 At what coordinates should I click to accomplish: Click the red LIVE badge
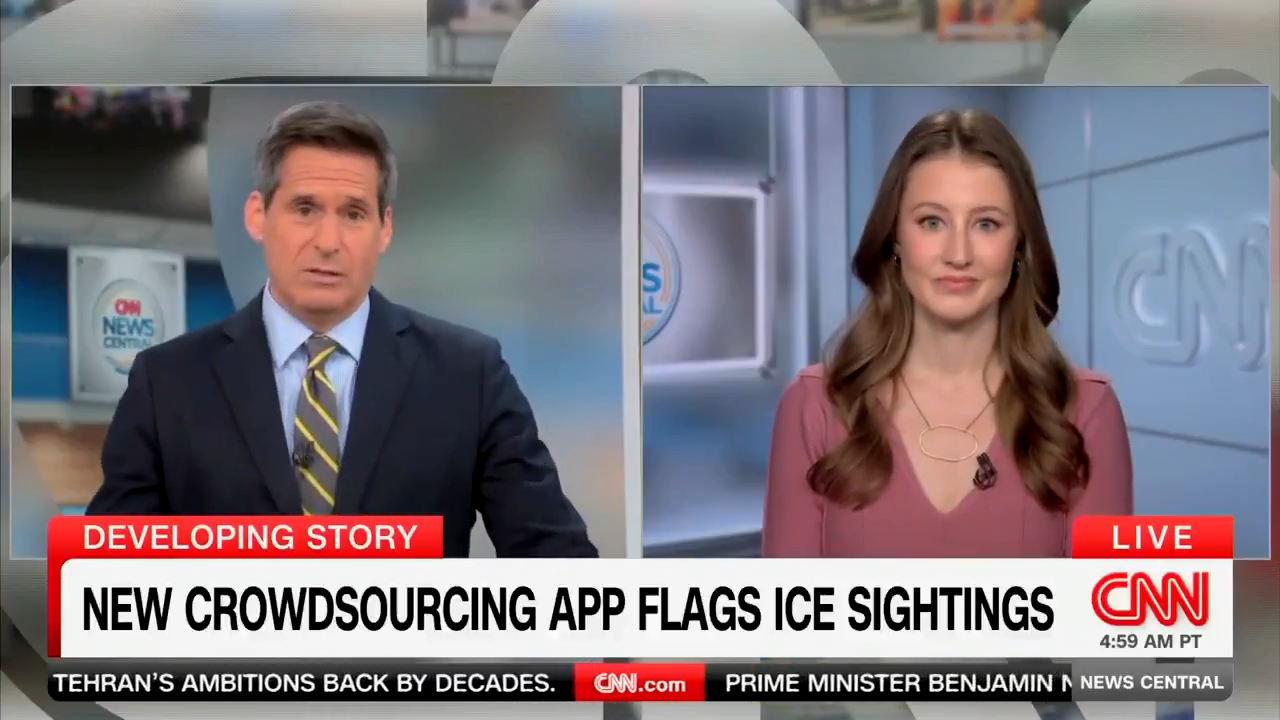click(1151, 537)
